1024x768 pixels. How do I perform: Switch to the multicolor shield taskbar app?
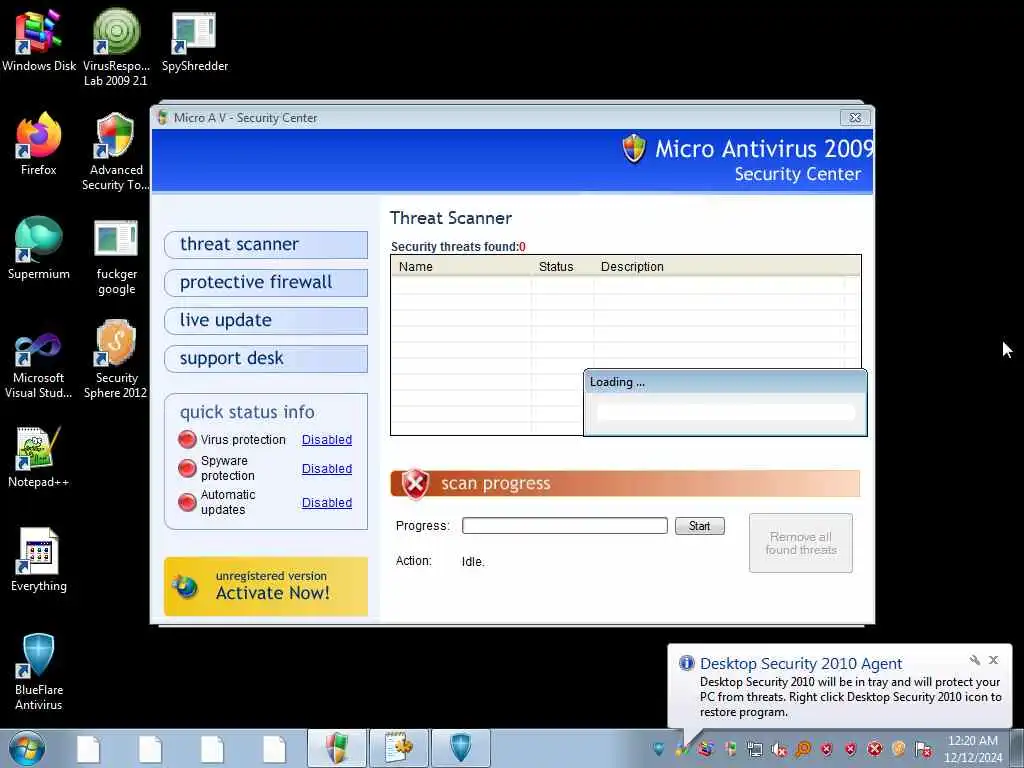337,748
